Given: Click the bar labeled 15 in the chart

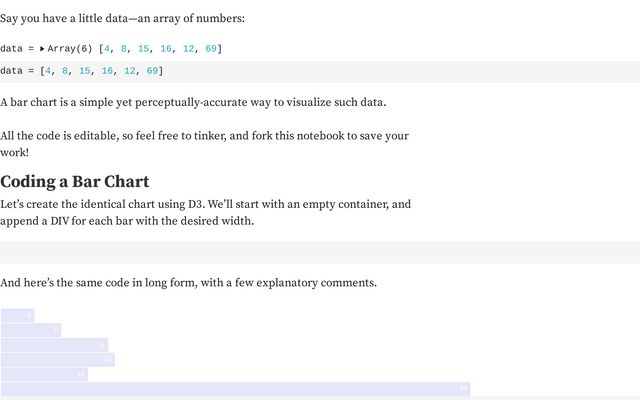Looking at the screenshot, I should point(54,345).
